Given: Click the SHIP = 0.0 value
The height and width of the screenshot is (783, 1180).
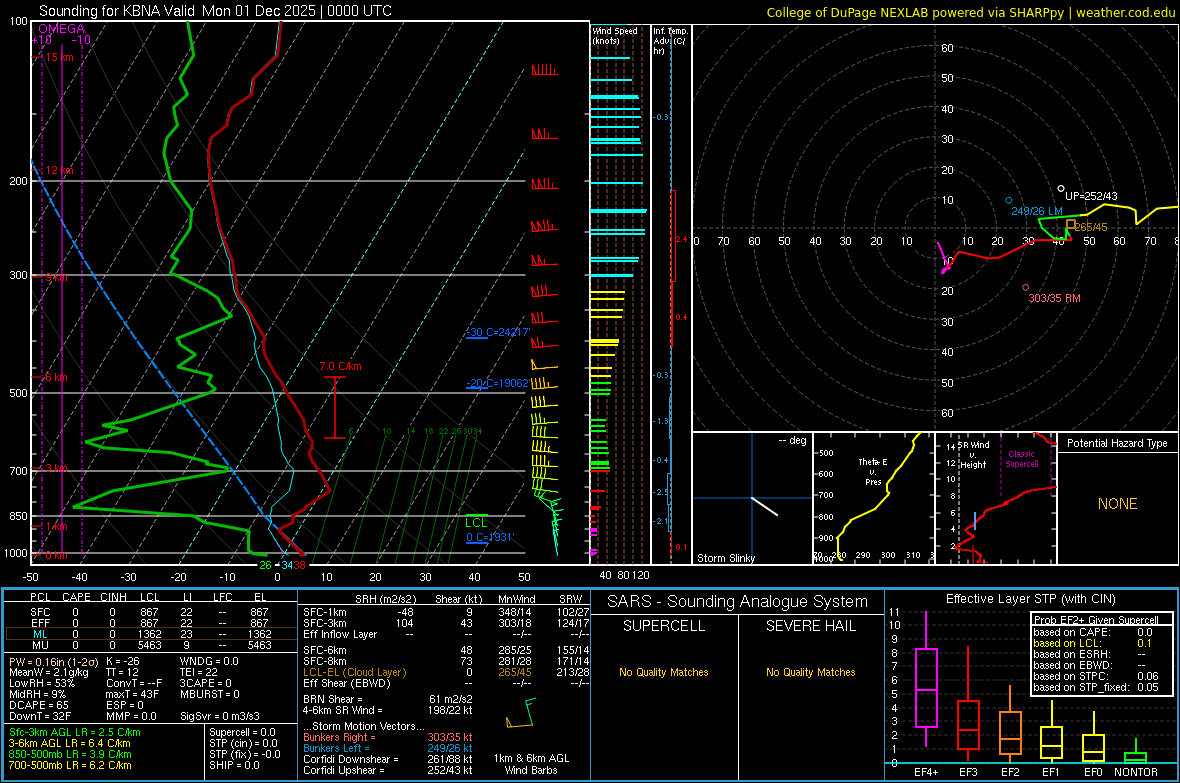Looking at the screenshot, I should [234, 765].
